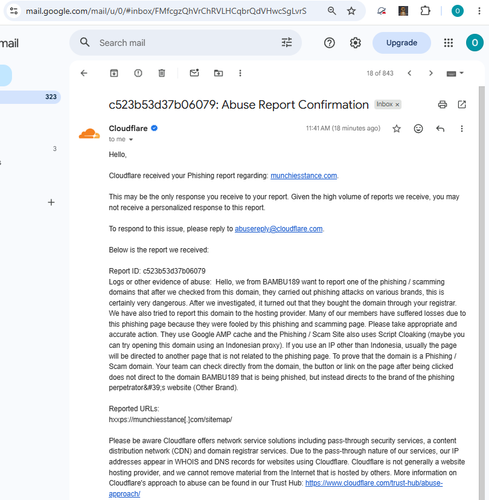Viewport: 489px width, 500px height.
Task: Remove the Inbox label from email
Action: [x=397, y=105]
